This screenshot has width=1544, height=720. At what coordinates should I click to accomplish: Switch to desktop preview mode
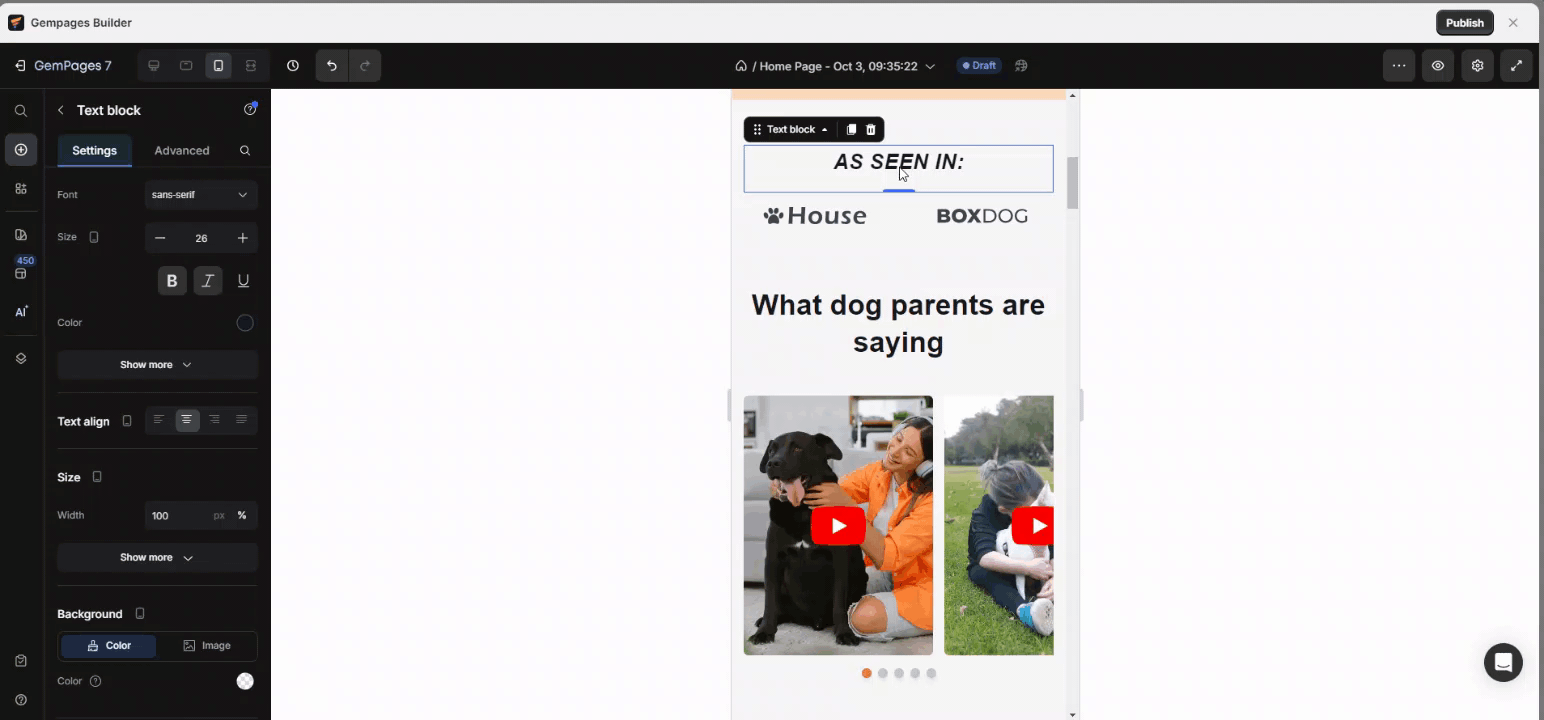click(x=154, y=65)
